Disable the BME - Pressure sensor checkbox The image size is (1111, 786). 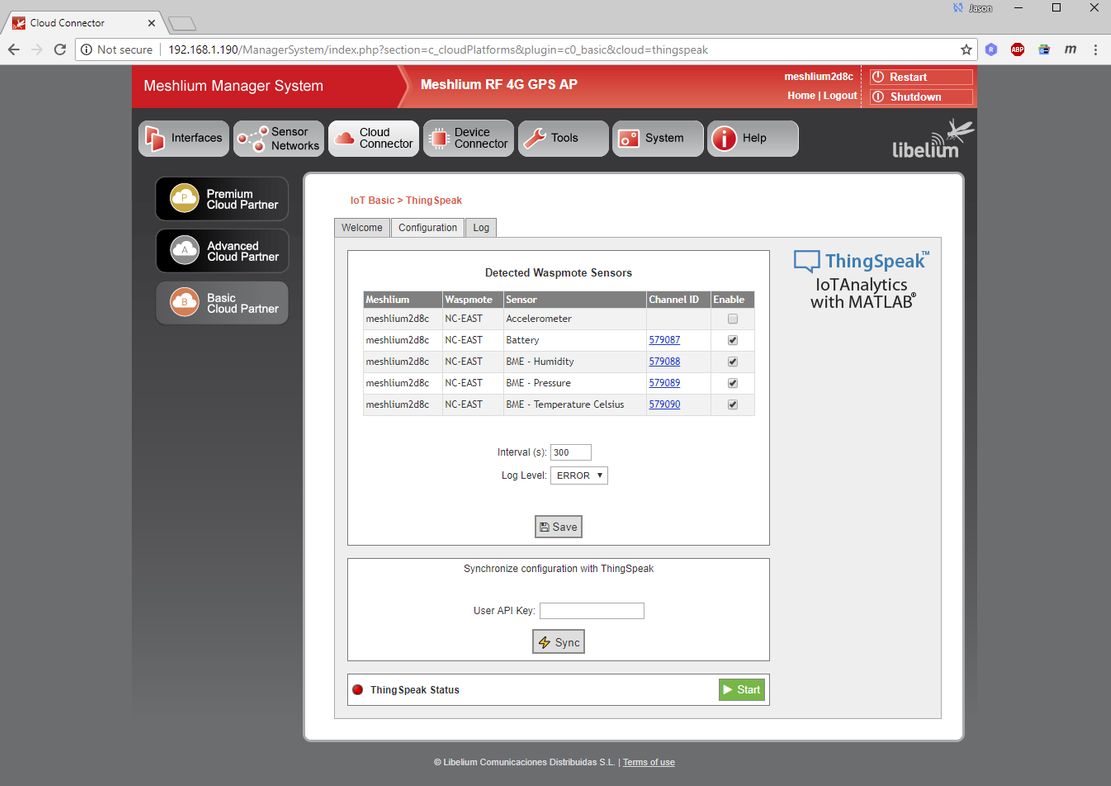click(x=733, y=383)
